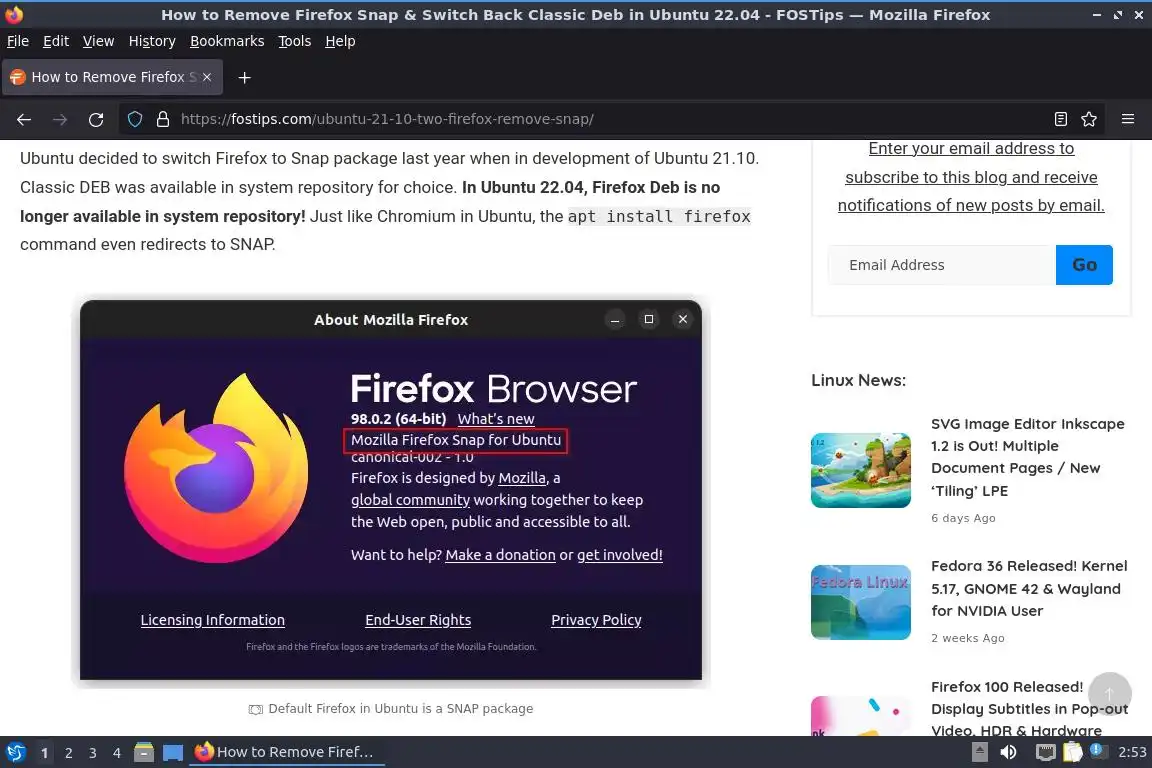Click the Firefox icon in title bar
This screenshot has height=768, width=1152.
click(x=14, y=14)
